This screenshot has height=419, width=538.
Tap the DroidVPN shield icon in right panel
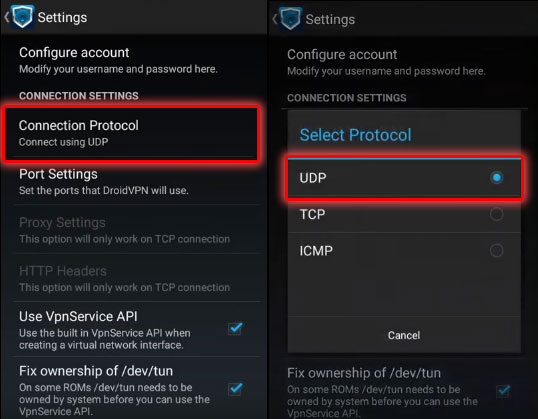pos(291,19)
